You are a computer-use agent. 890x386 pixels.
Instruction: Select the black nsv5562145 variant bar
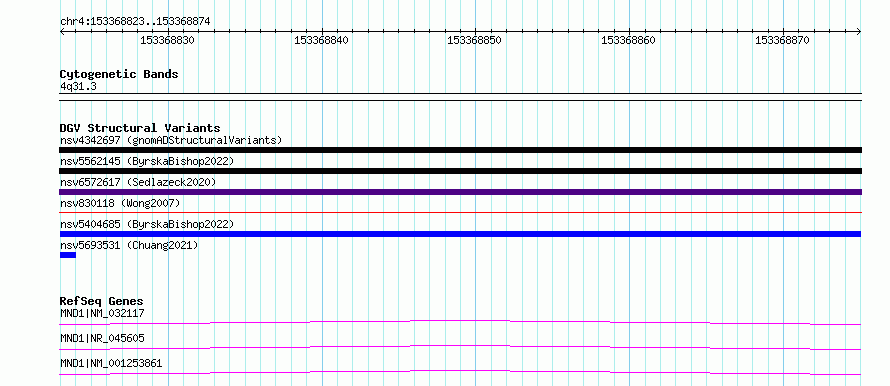coord(460,171)
